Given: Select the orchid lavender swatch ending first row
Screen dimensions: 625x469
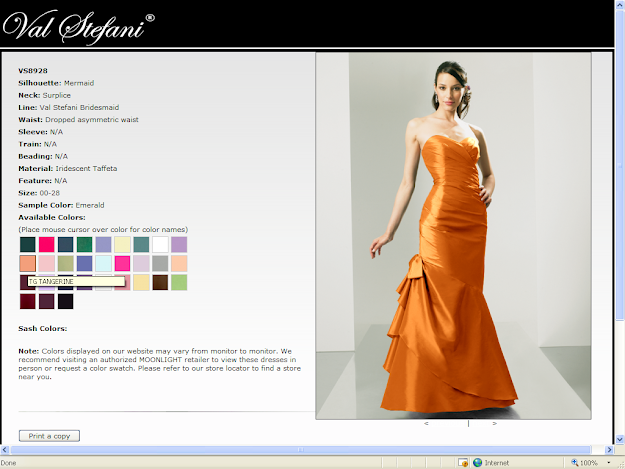Looking at the screenshot, I should tap(179, 244).
